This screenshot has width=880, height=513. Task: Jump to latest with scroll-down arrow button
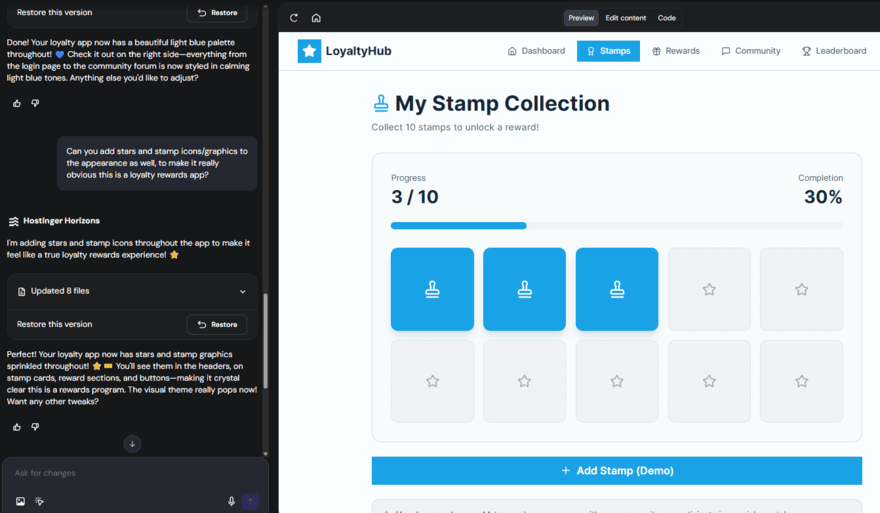(132, 443)
